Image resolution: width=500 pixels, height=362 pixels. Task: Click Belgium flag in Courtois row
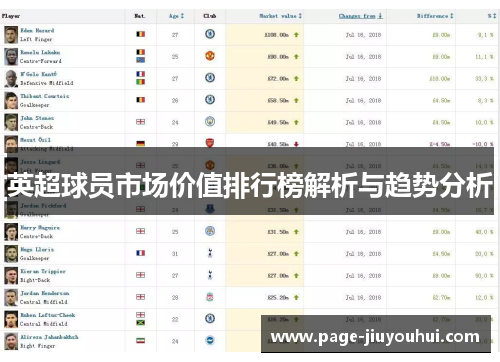(x=140, y=100)
